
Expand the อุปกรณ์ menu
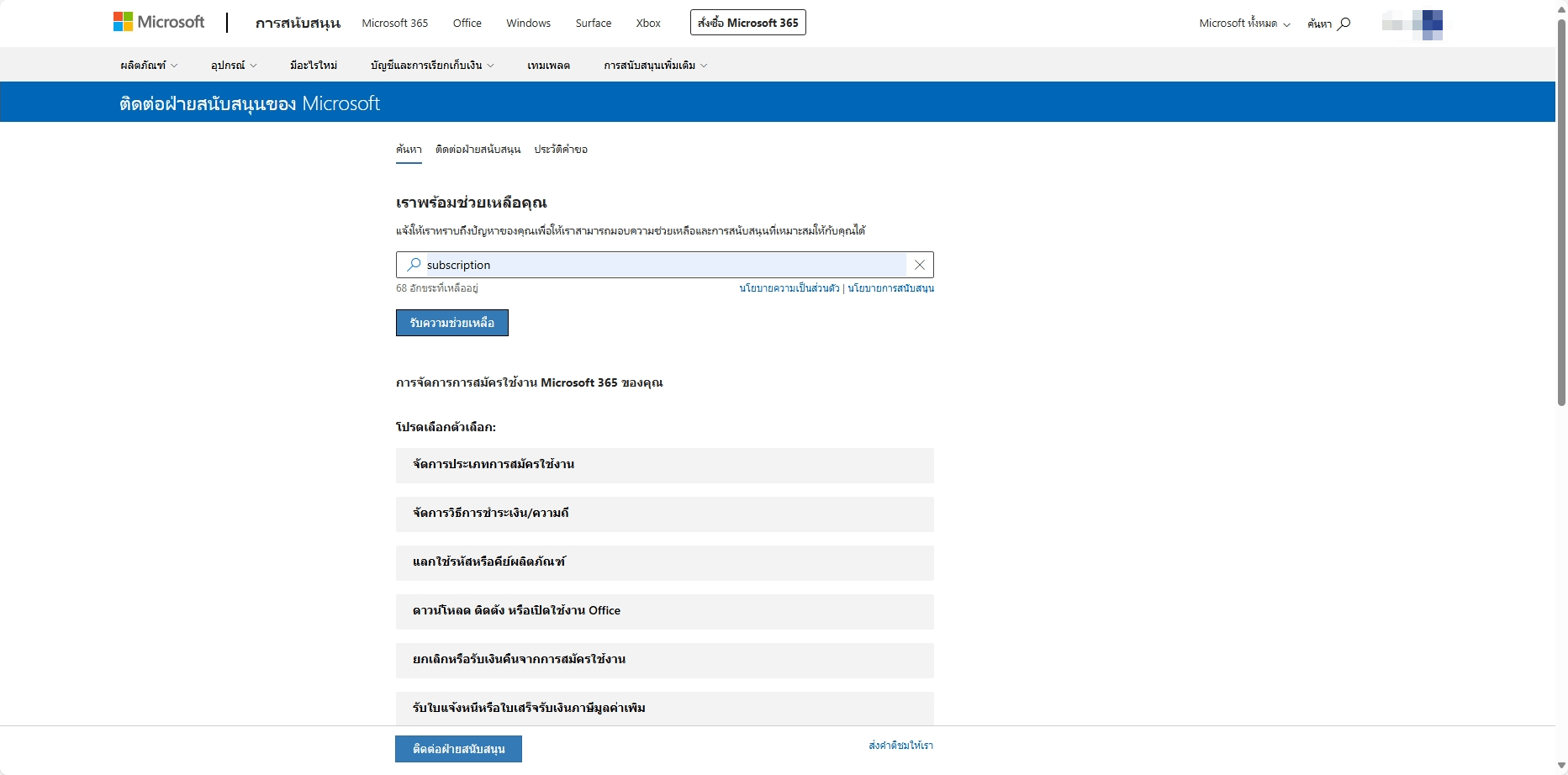click(x=234, y=66)
